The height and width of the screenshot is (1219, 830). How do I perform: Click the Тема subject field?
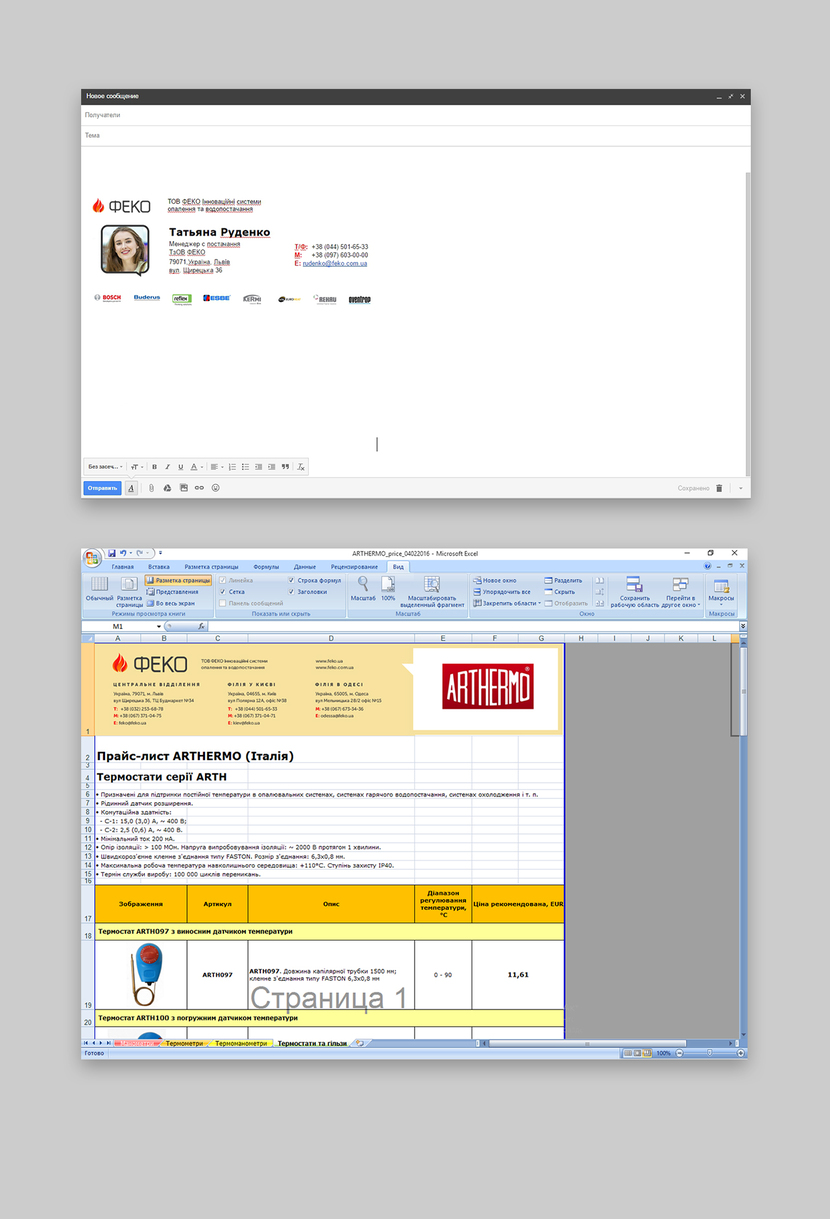415,135
